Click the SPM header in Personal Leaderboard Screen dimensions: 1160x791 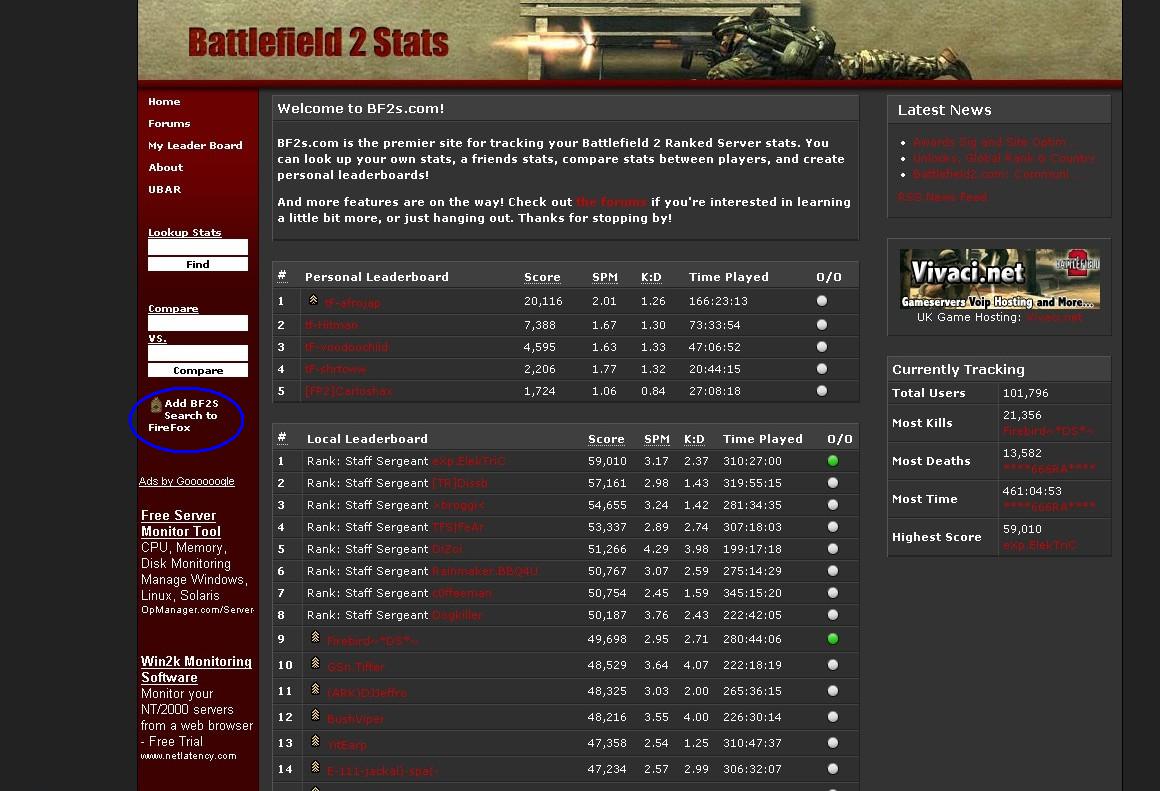pyautogui.click(x=604, y=277)
